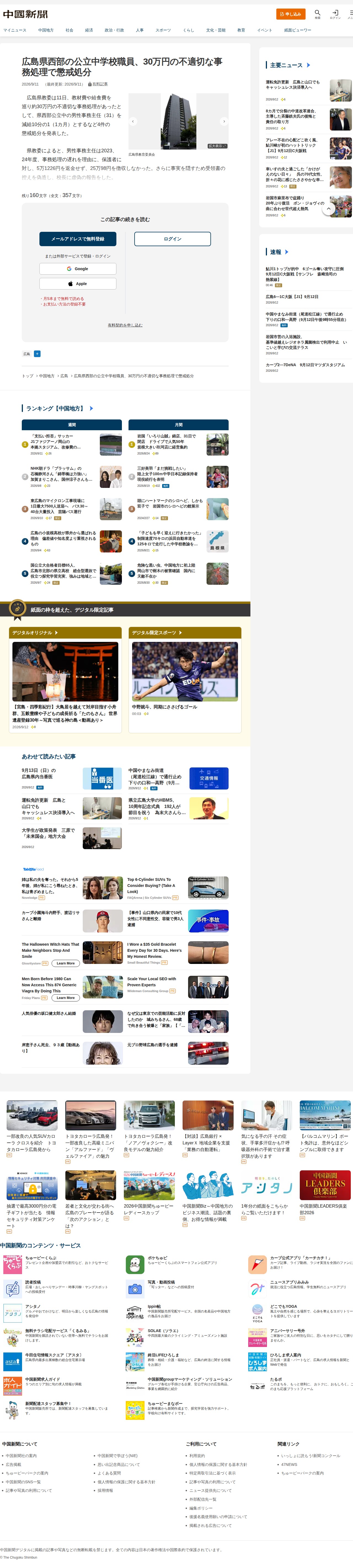The width and height of the screenshot is (353, 1568).
Task: Sign up using the Google button
Action: tap(78, 269)
